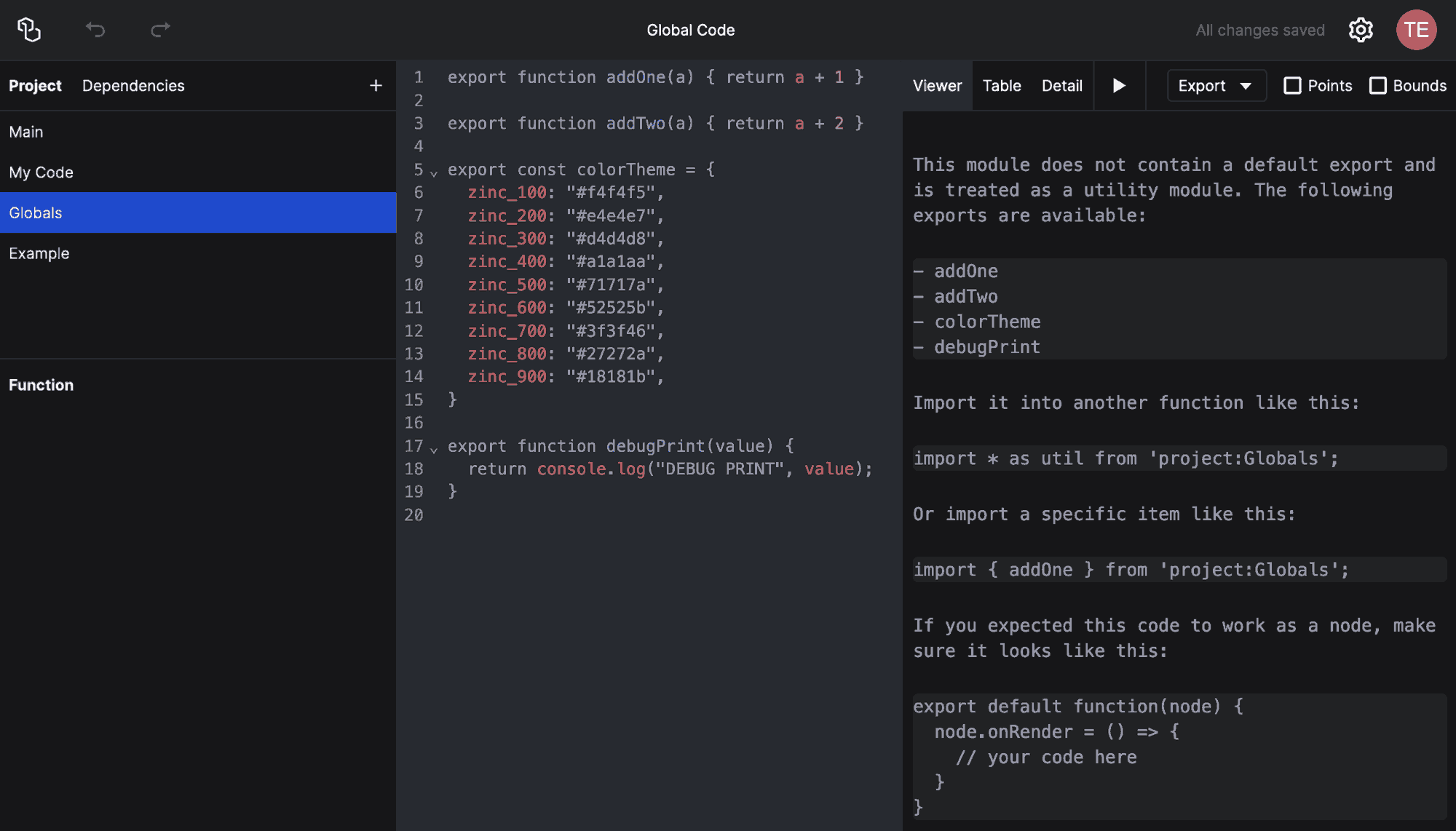Switch to the Dependencies tab
Image resolution: width=1456 pixels, height=831 pixels.
click(x=133, y=86)
